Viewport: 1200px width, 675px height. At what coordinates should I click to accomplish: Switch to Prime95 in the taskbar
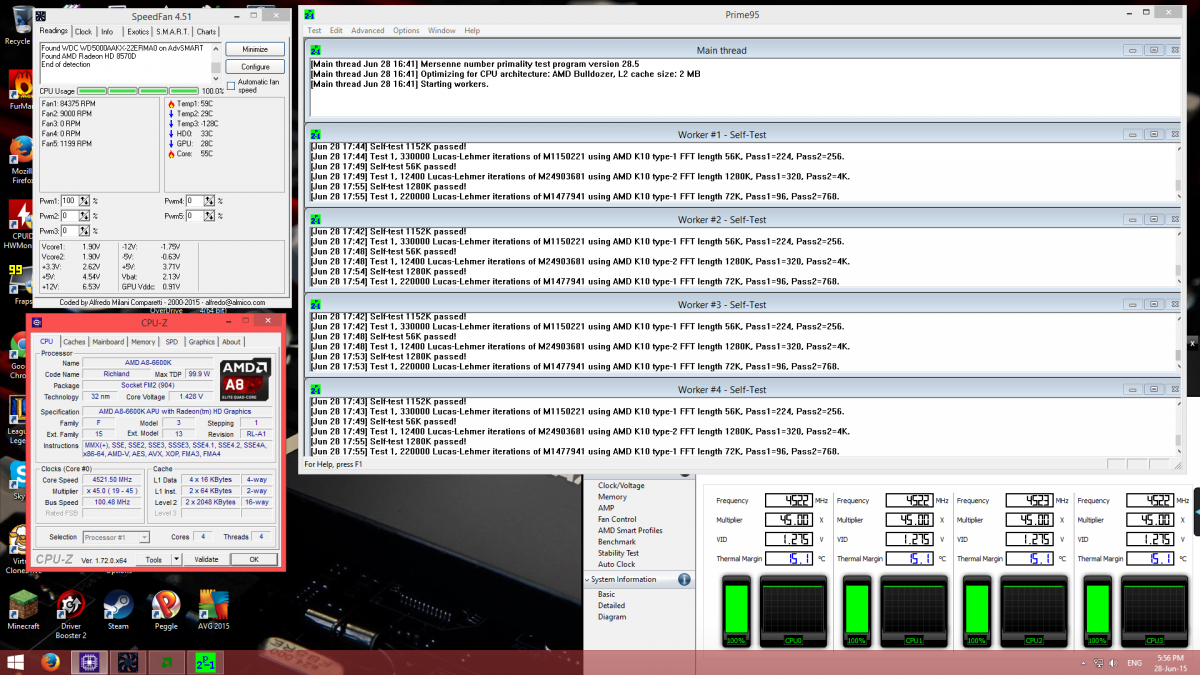(x=206, y=662)
